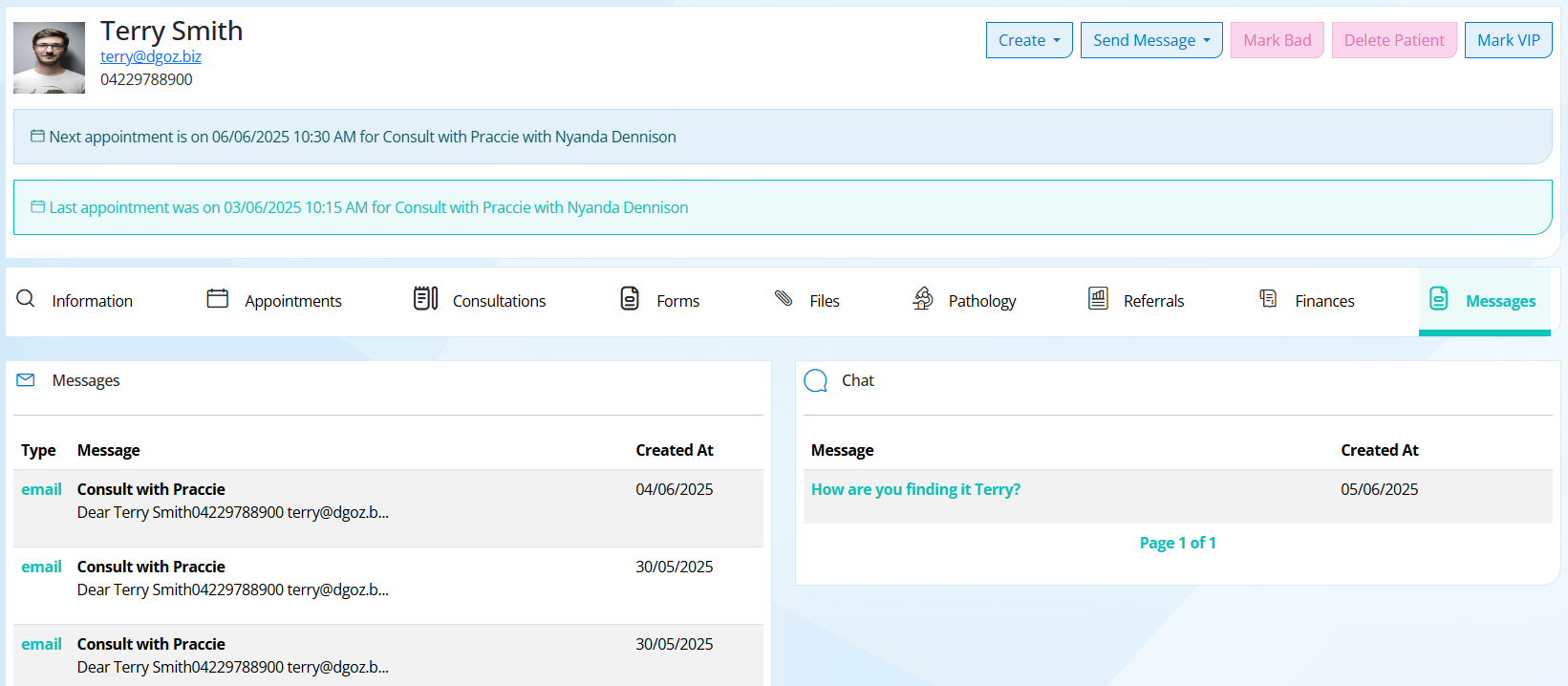Click calendar icon in last appointment banner
This screenshot has width=1568, height=686.
(37, 207)
